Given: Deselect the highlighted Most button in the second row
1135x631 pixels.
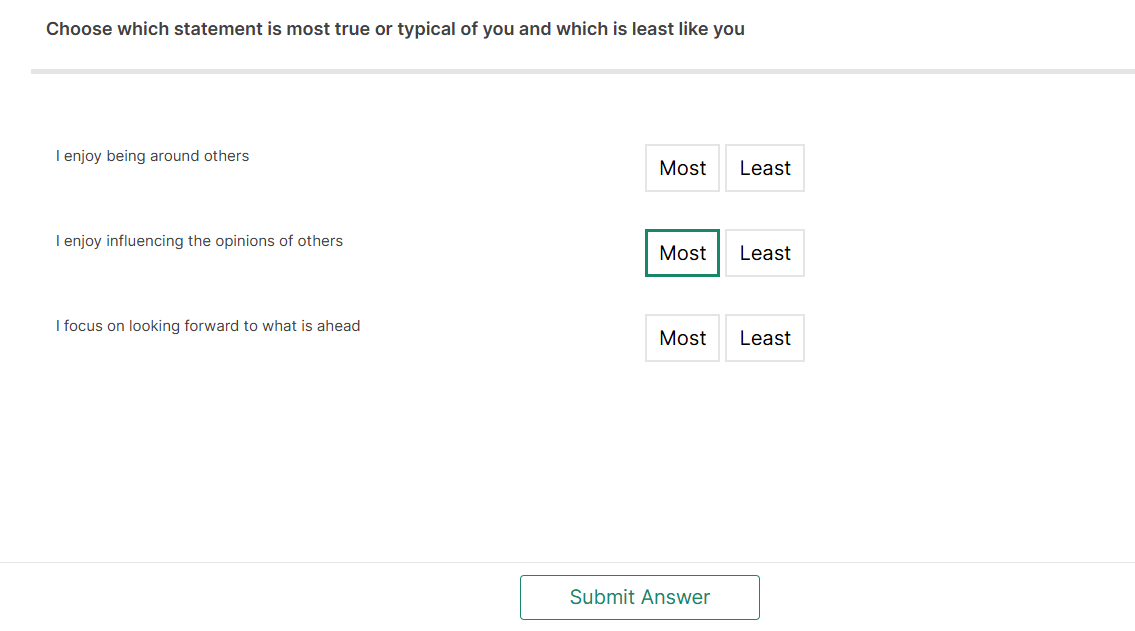Looking at the screenshot, I should coord(682,253).
